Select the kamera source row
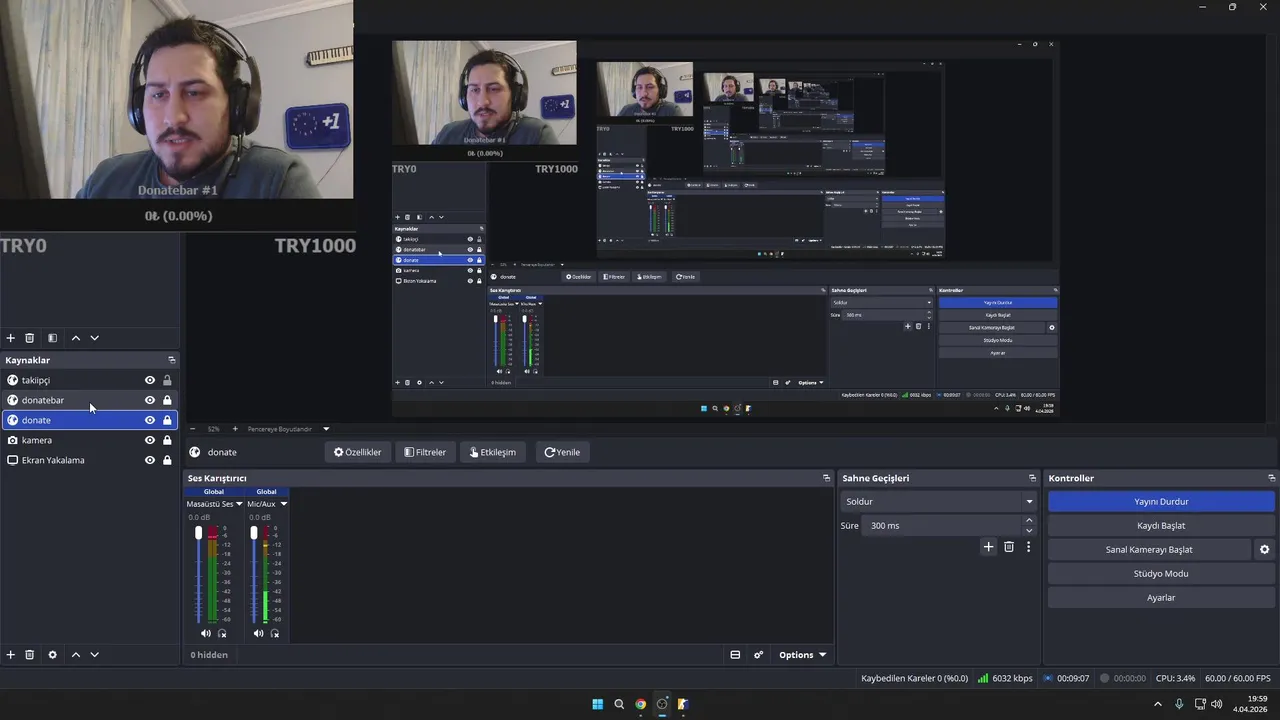1280x720 pixels. click(x=90, y=440)
